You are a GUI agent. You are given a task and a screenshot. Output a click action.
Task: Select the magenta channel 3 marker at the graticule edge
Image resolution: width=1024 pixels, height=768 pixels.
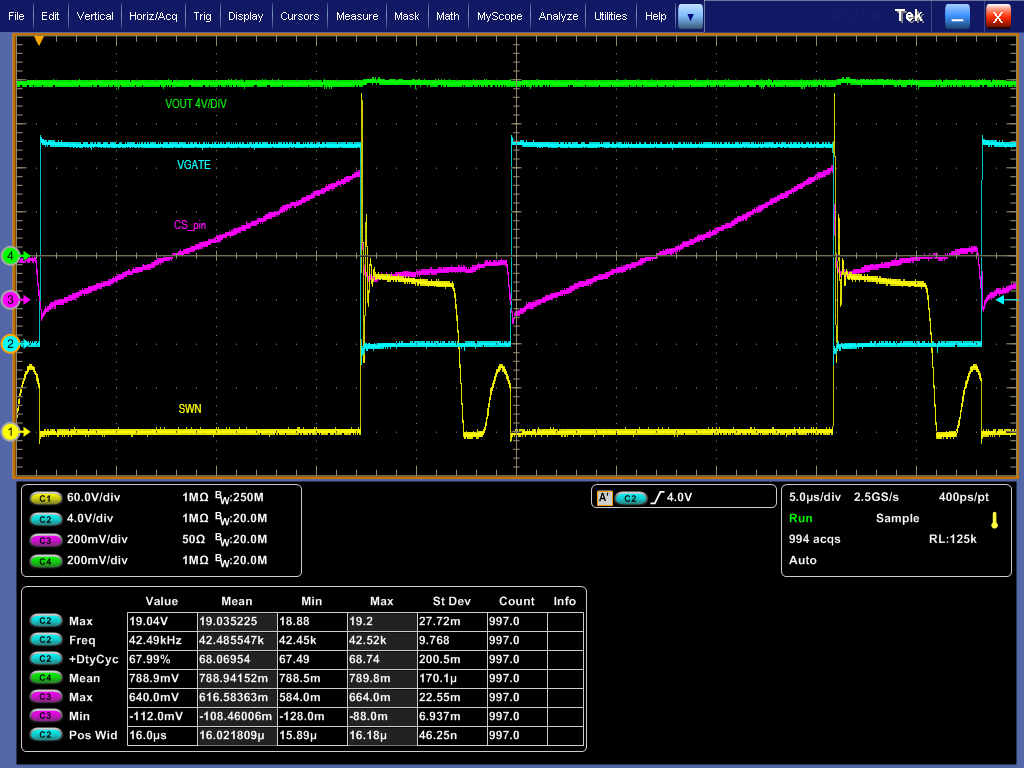(x=9, y=300)
